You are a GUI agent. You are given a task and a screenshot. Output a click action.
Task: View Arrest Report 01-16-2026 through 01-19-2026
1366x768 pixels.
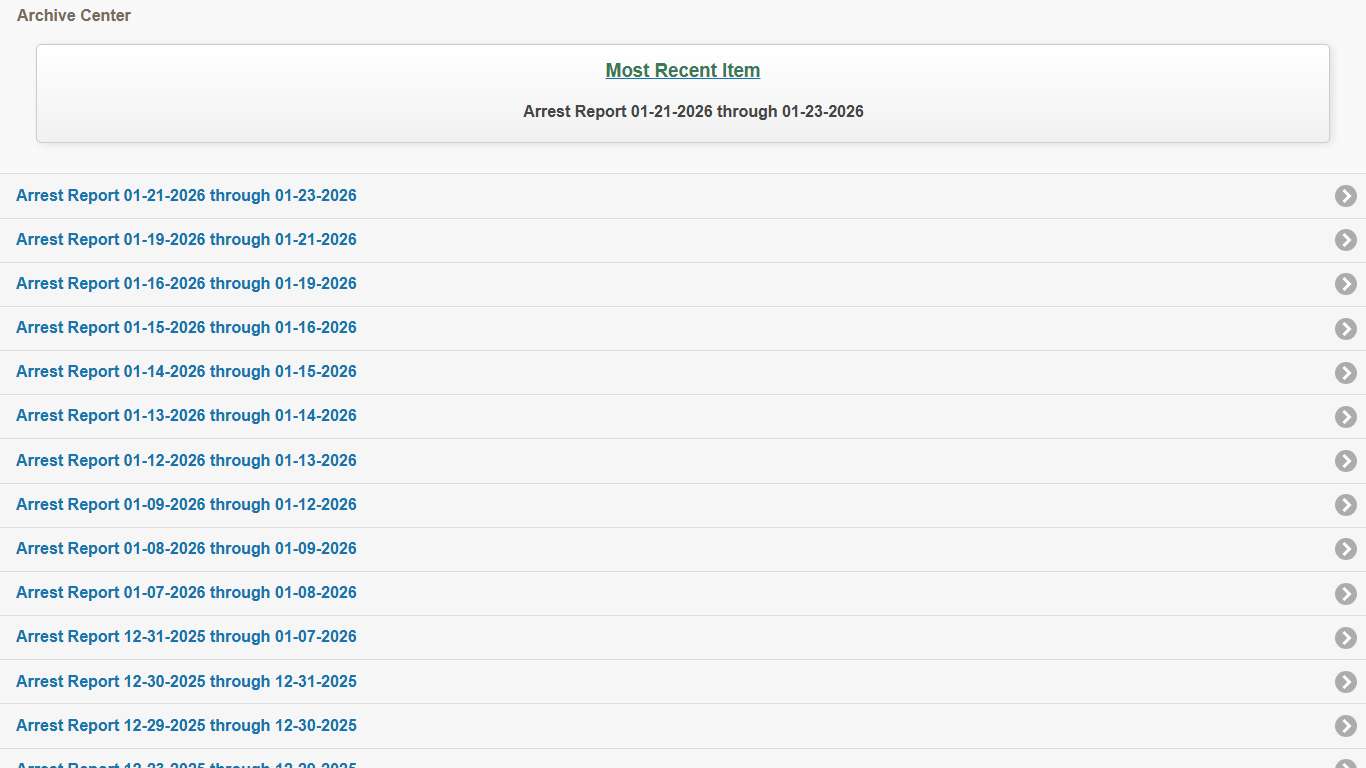[x=186, y=284]
